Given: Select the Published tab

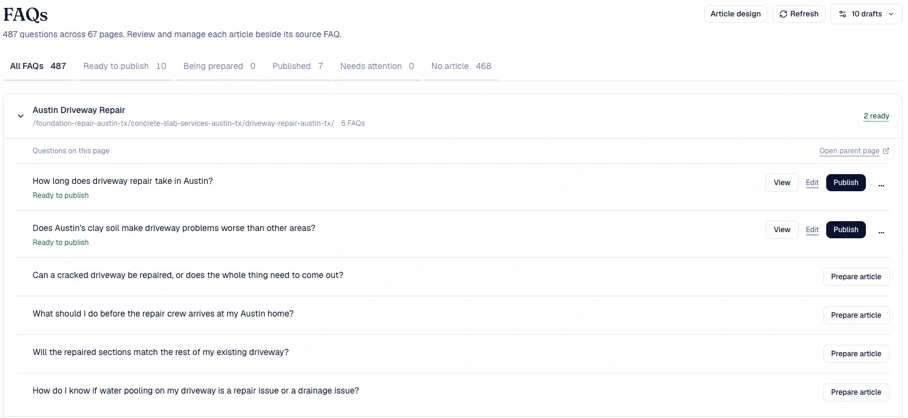Looking at the screenshot, I should coord(298,66).
